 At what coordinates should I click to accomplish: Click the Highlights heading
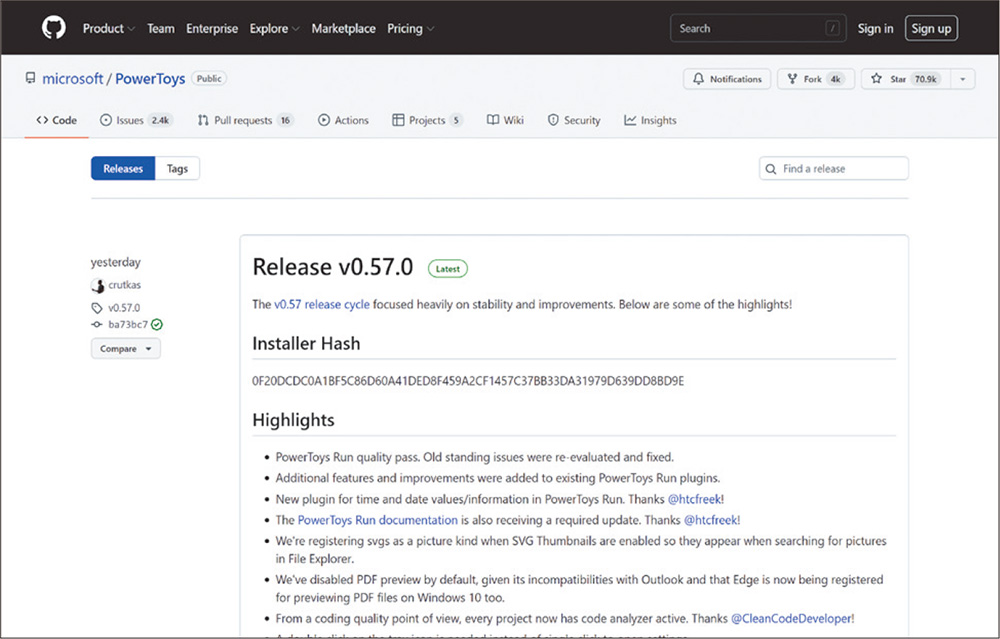(x=293, y=420)
